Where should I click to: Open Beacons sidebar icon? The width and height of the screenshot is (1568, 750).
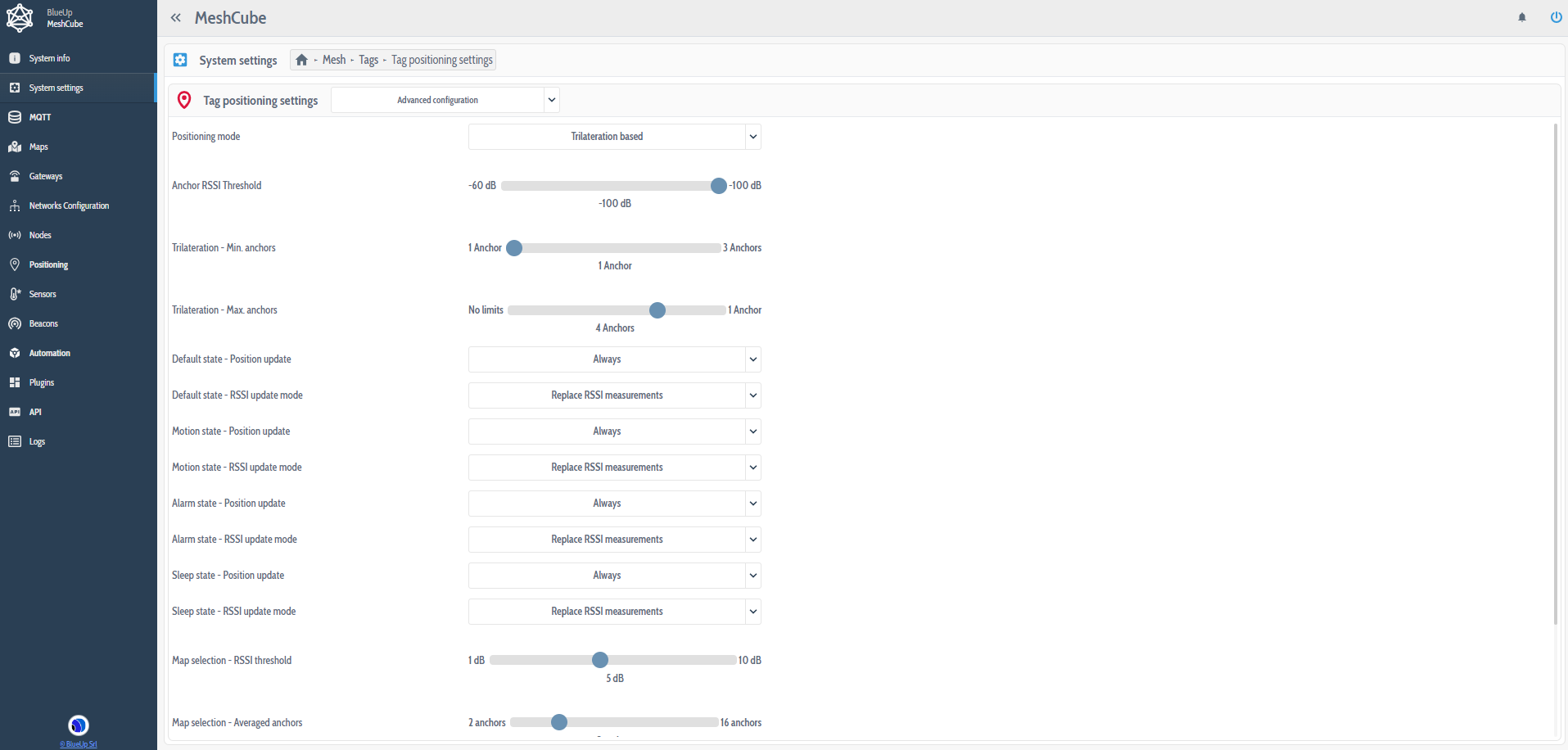tap(15, 323)
